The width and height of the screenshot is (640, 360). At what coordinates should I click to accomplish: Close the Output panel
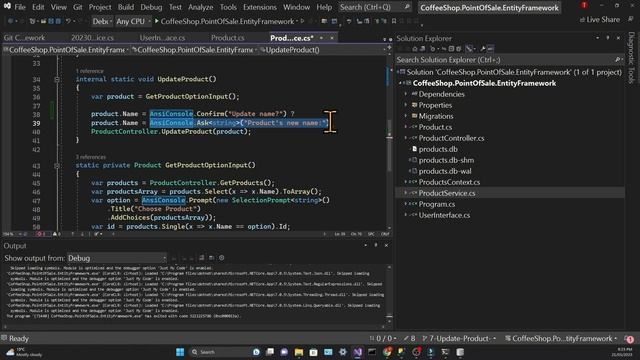pos(386,245)
